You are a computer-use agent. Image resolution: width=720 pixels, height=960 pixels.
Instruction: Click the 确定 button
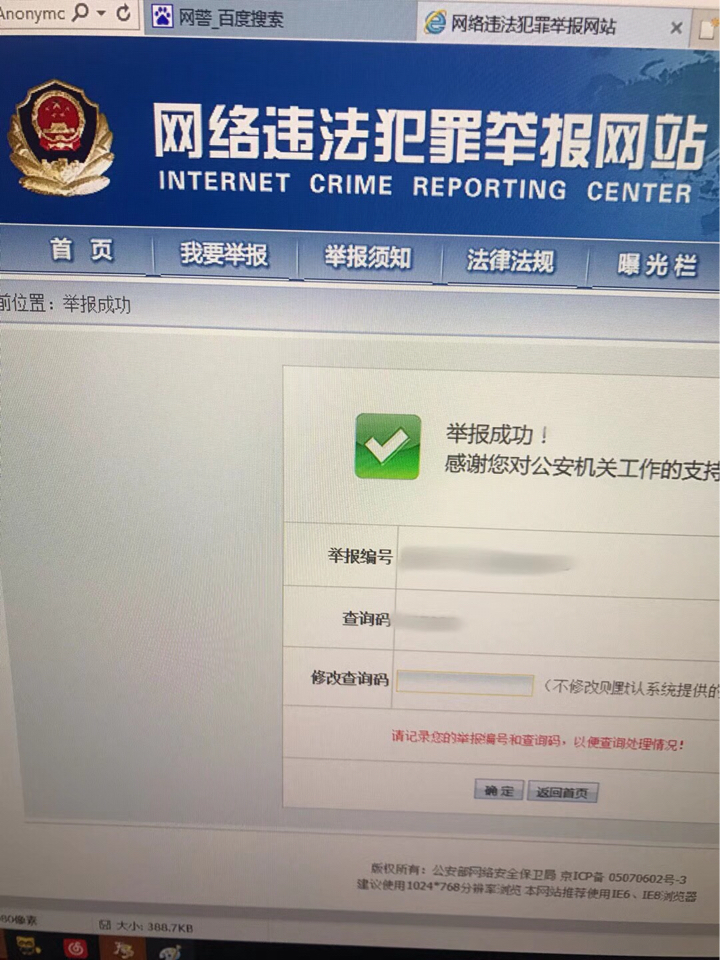(498, 790)
